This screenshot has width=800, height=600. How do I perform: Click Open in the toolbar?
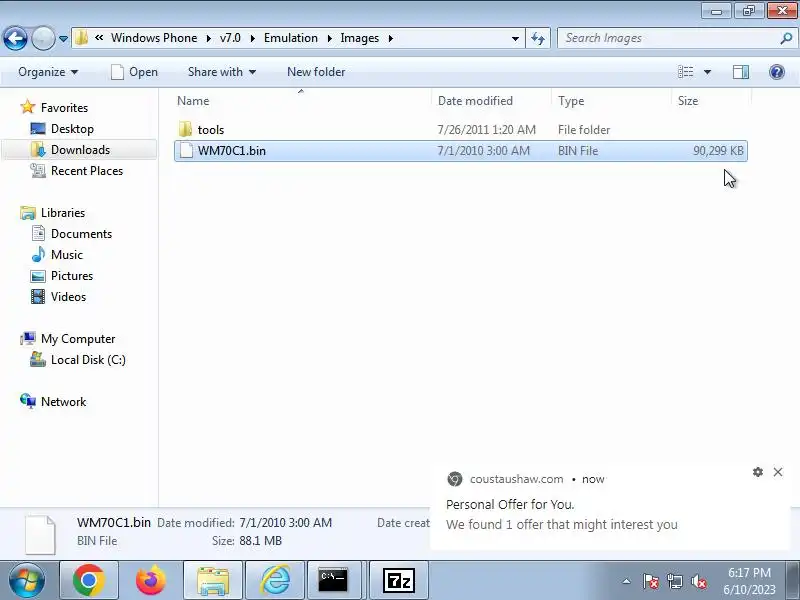click(x=135, y=72)
